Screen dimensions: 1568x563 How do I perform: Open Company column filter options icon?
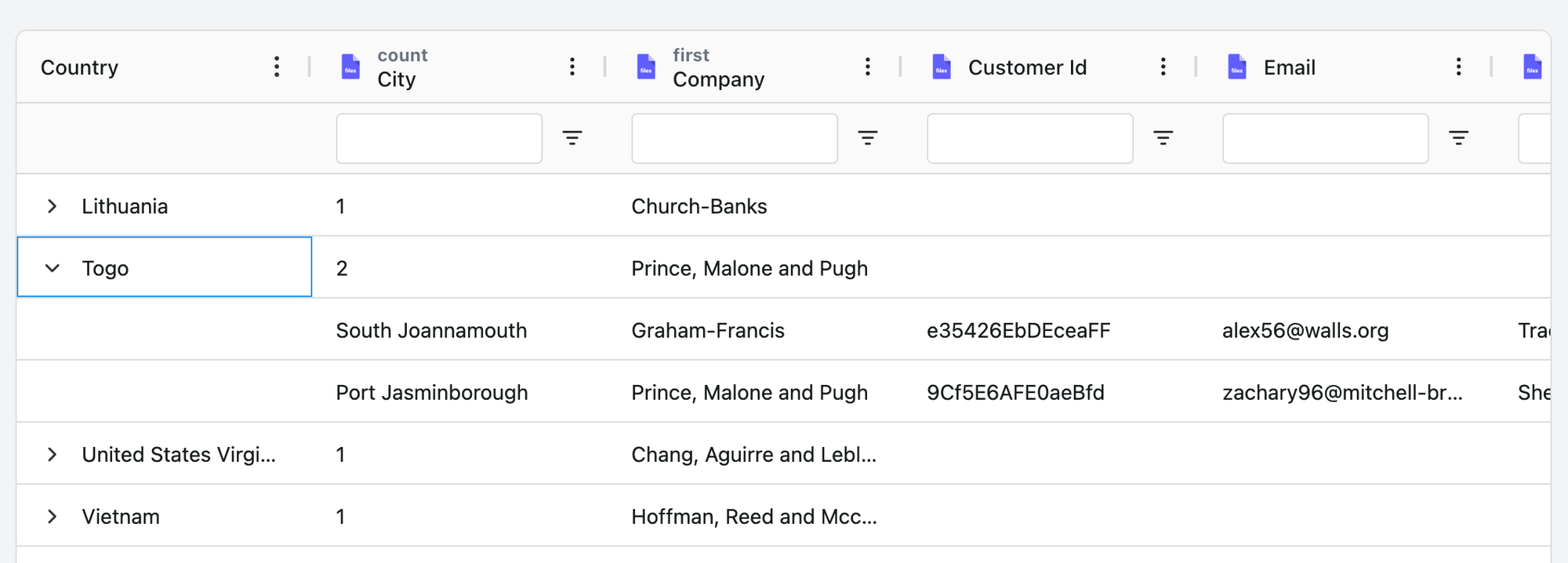[x=868, y=138]
